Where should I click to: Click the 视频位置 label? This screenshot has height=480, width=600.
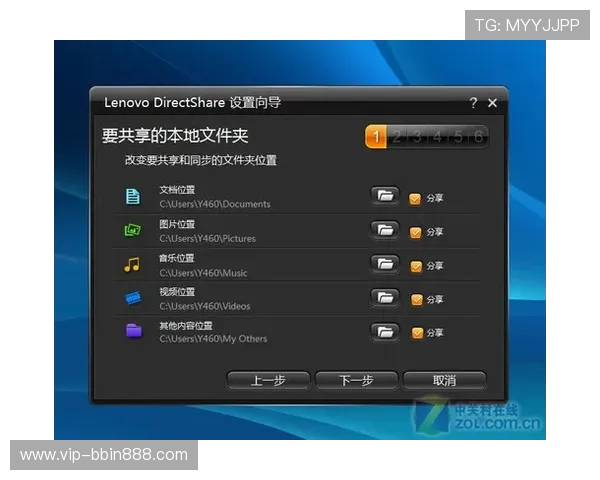coord(177,292)
